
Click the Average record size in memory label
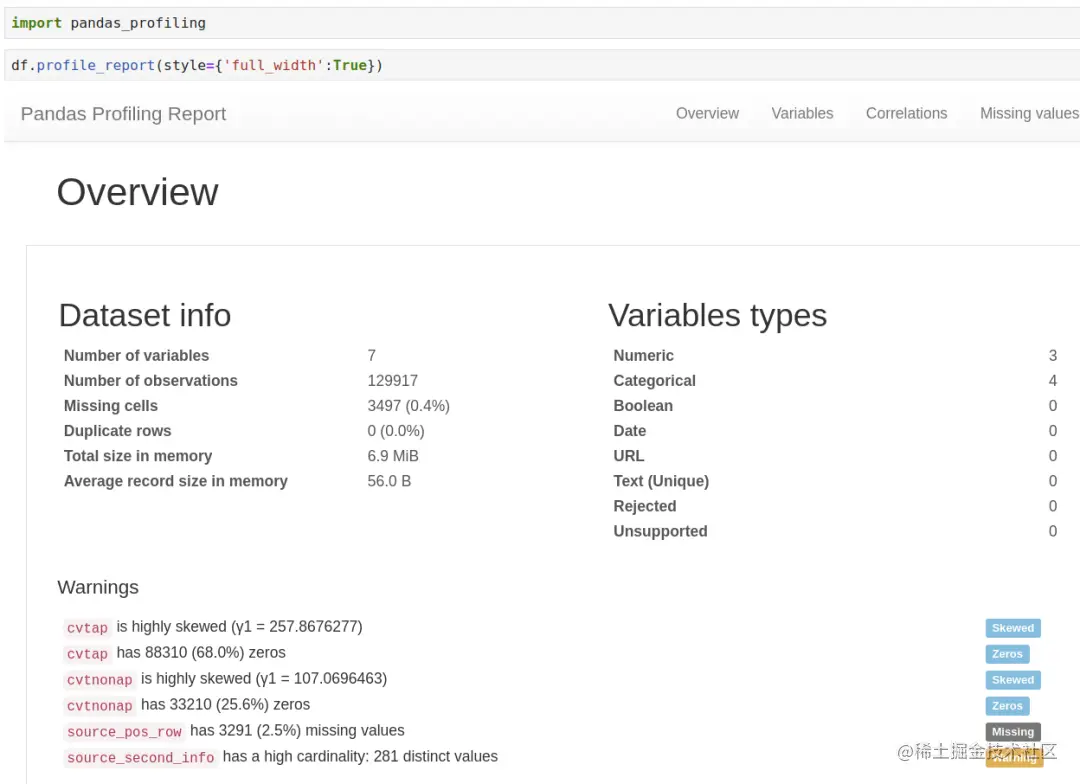(x=176, y=481)
